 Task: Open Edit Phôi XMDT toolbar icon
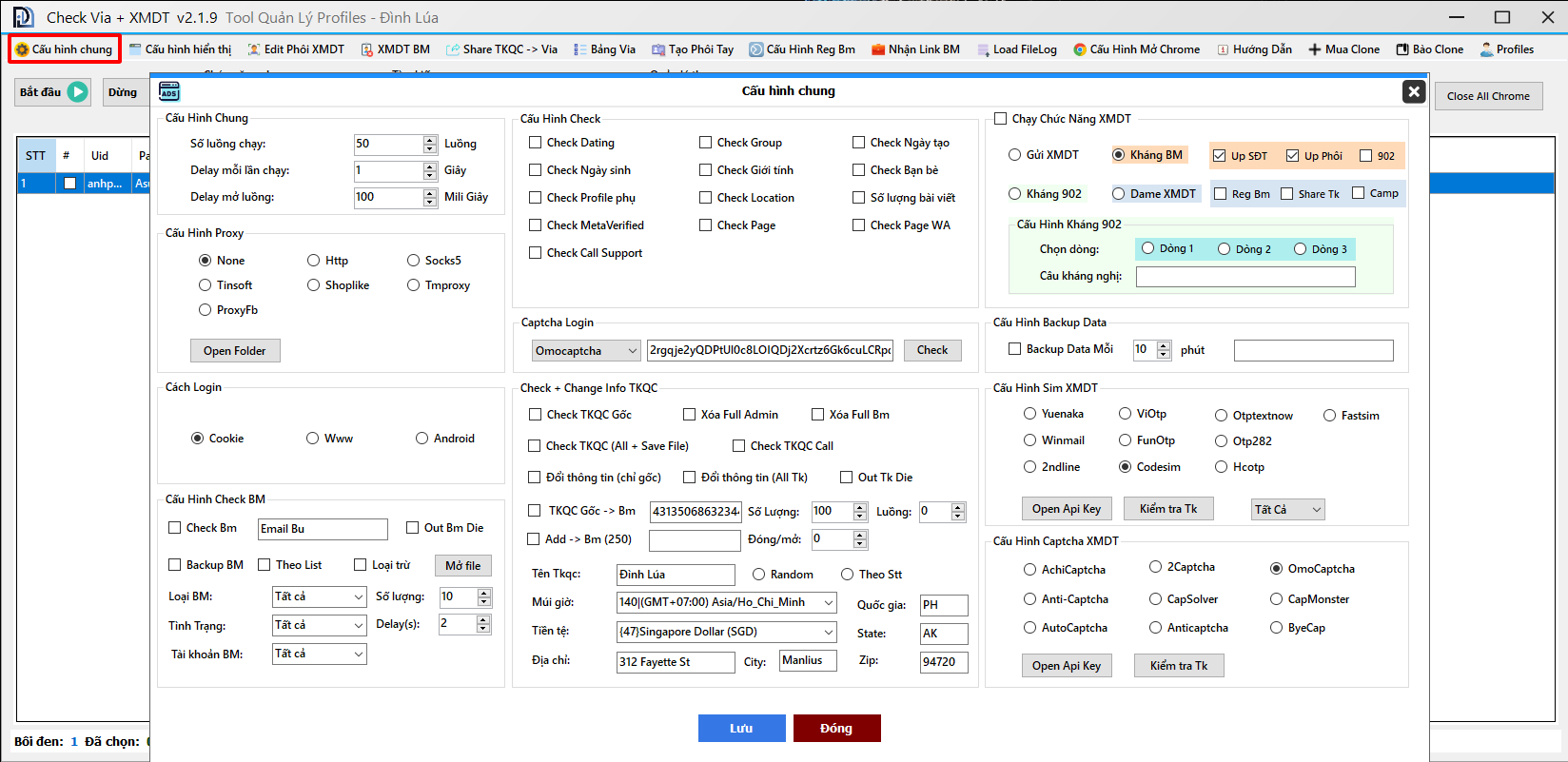(254, 49)
